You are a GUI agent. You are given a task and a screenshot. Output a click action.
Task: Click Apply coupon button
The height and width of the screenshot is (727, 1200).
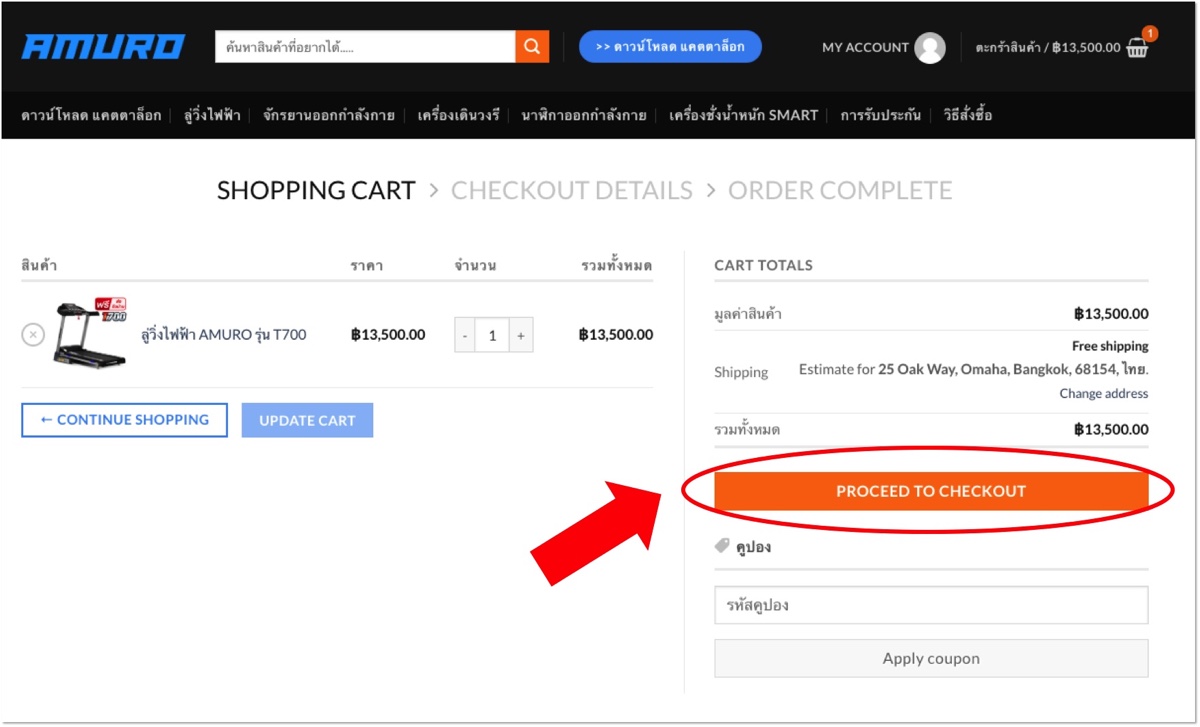(931, 659)
